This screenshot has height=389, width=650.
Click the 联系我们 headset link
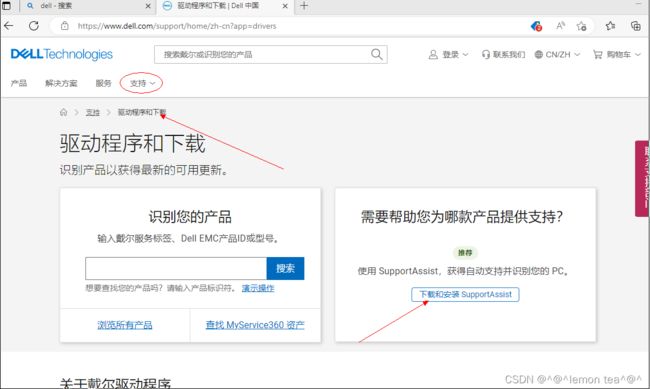click(x=503, y=54)
